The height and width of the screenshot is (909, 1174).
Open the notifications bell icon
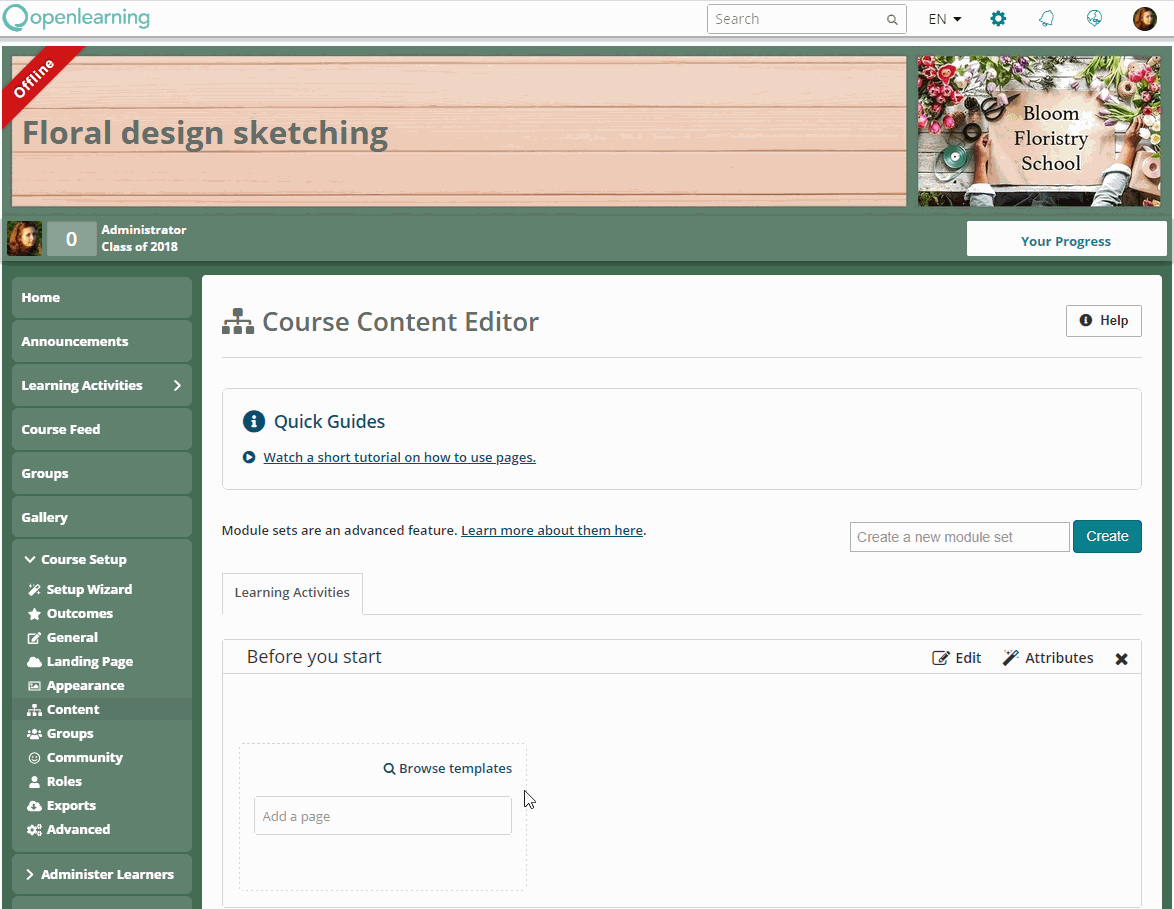(x=1046, y=18)
